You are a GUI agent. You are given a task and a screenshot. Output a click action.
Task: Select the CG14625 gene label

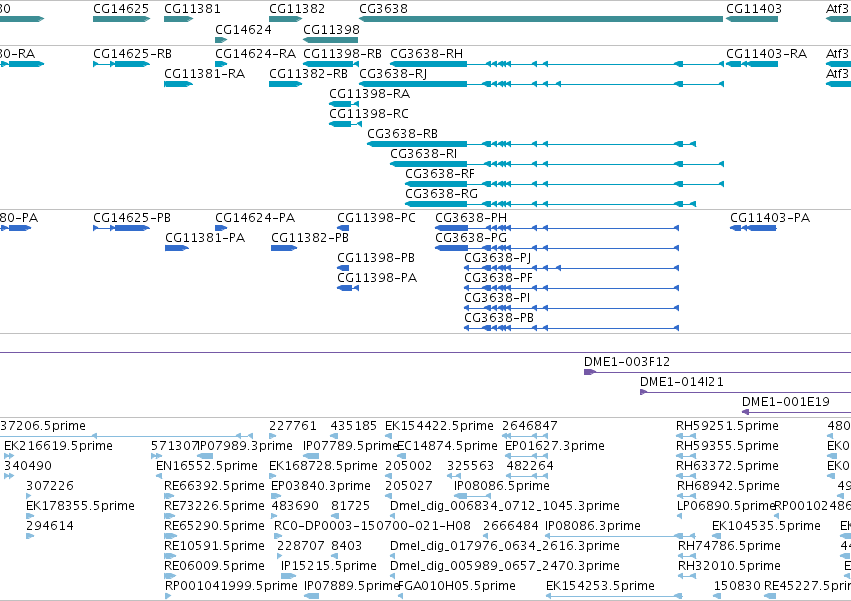click(x=121, y=9)
